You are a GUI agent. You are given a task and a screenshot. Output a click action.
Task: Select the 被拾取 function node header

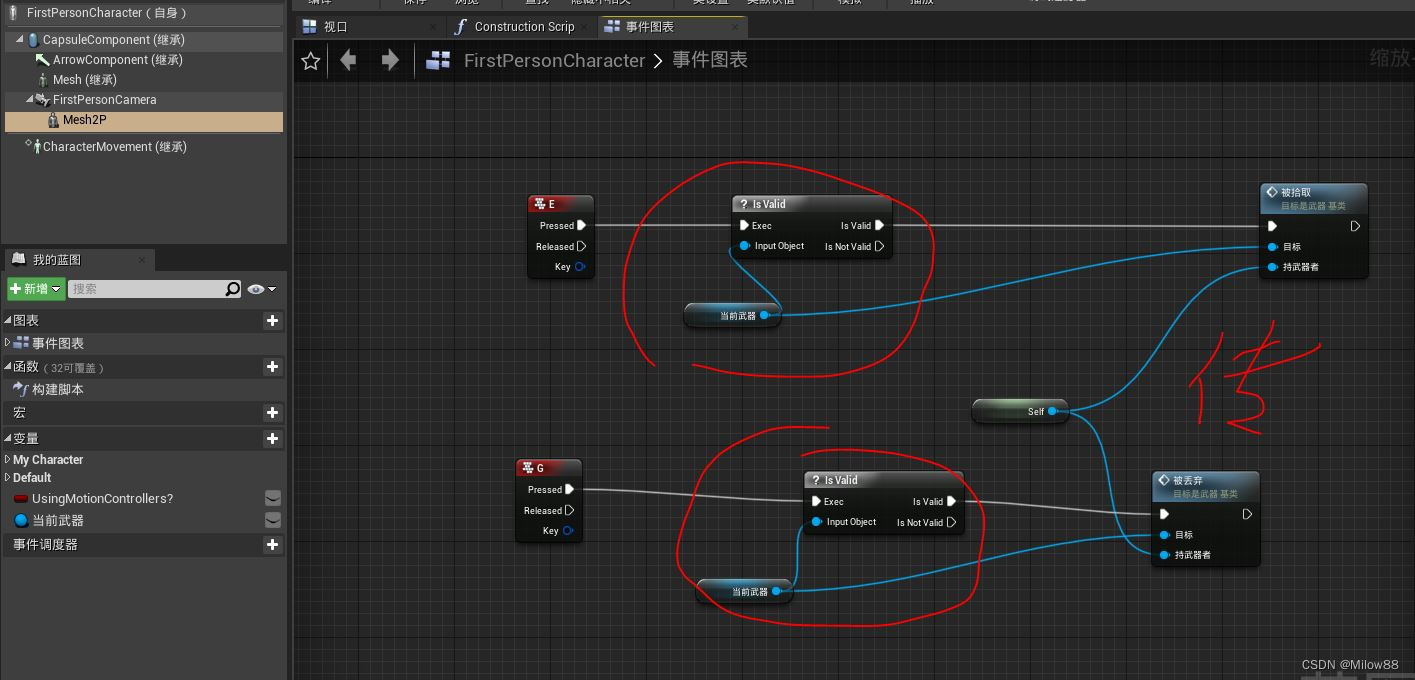(1313, 198)
